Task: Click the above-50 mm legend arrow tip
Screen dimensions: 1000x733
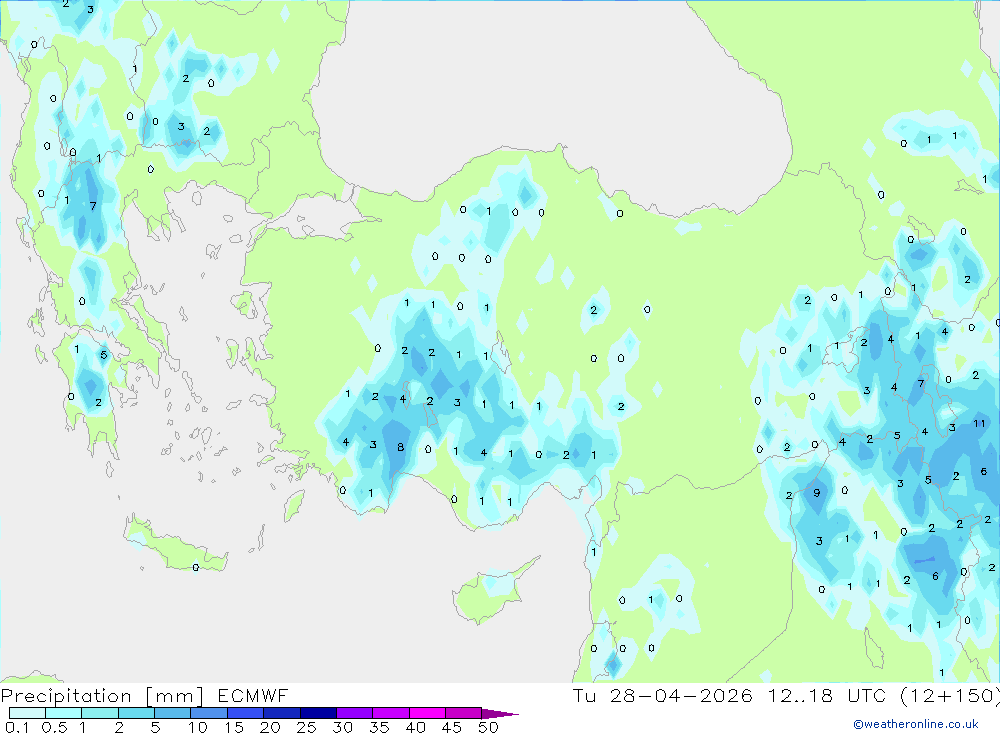Action: click(x=500, y=714)
